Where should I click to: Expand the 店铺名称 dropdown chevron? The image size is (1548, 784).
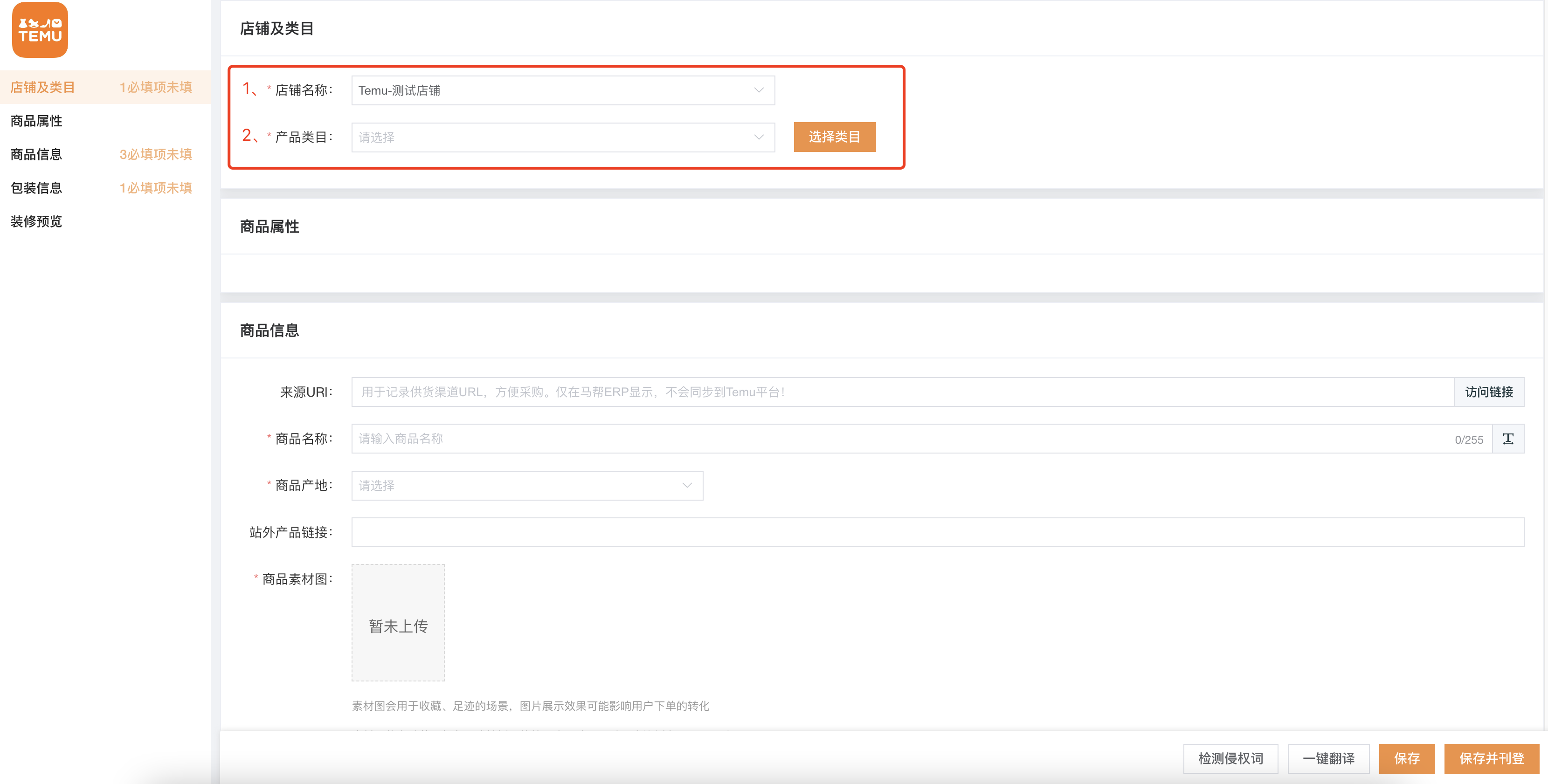tap(758, 90)
